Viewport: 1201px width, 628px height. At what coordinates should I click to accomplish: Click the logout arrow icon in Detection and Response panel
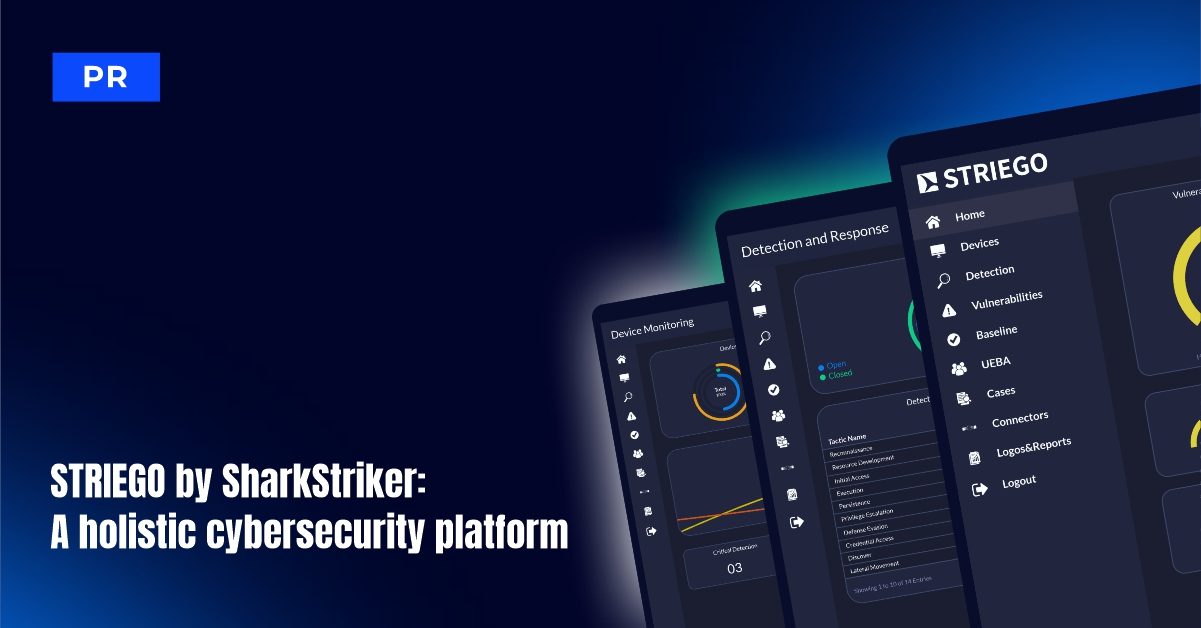pos(796,522)
